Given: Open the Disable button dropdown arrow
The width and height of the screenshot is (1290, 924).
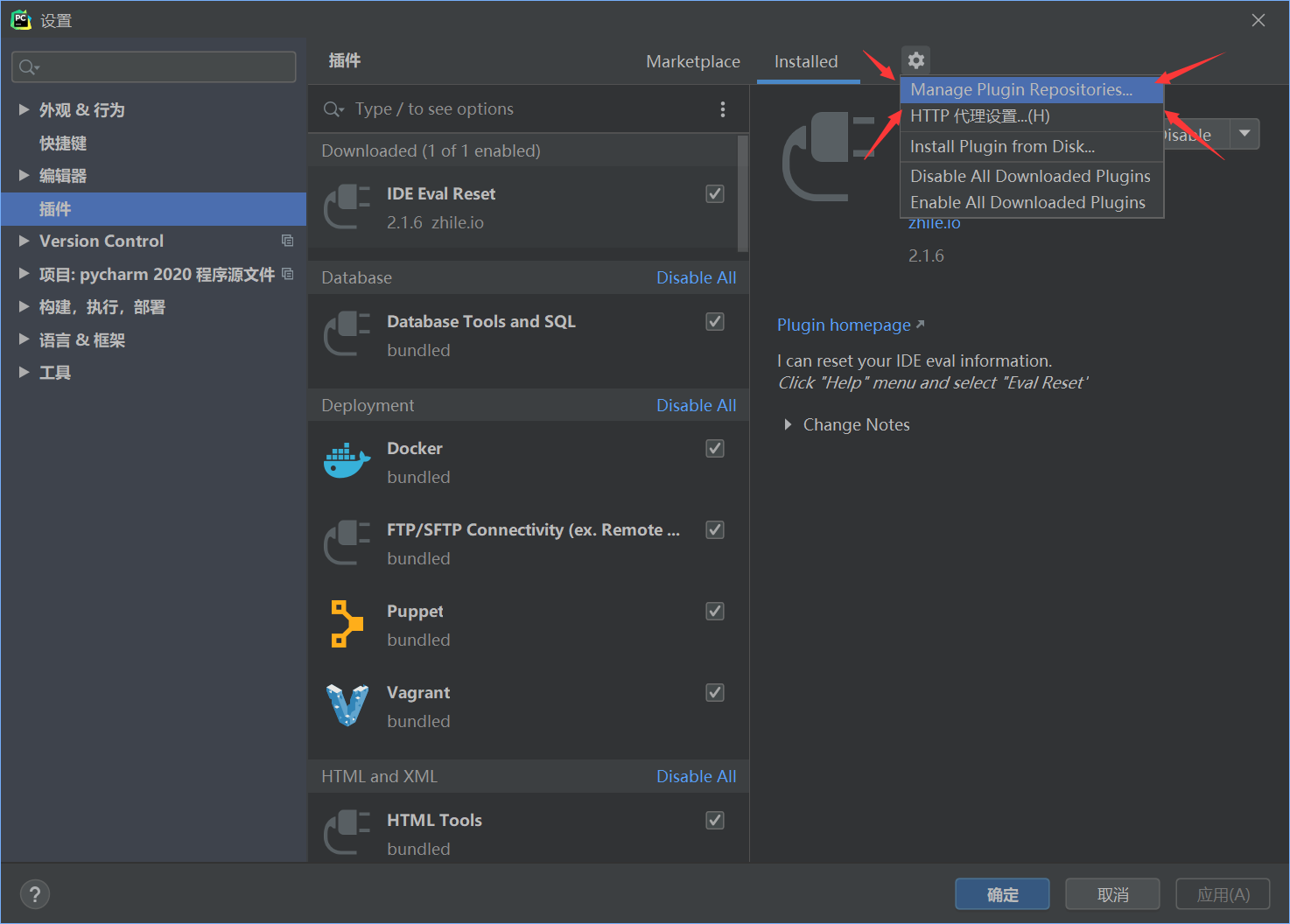Looking at the screenshot, I should [1244, 134].
